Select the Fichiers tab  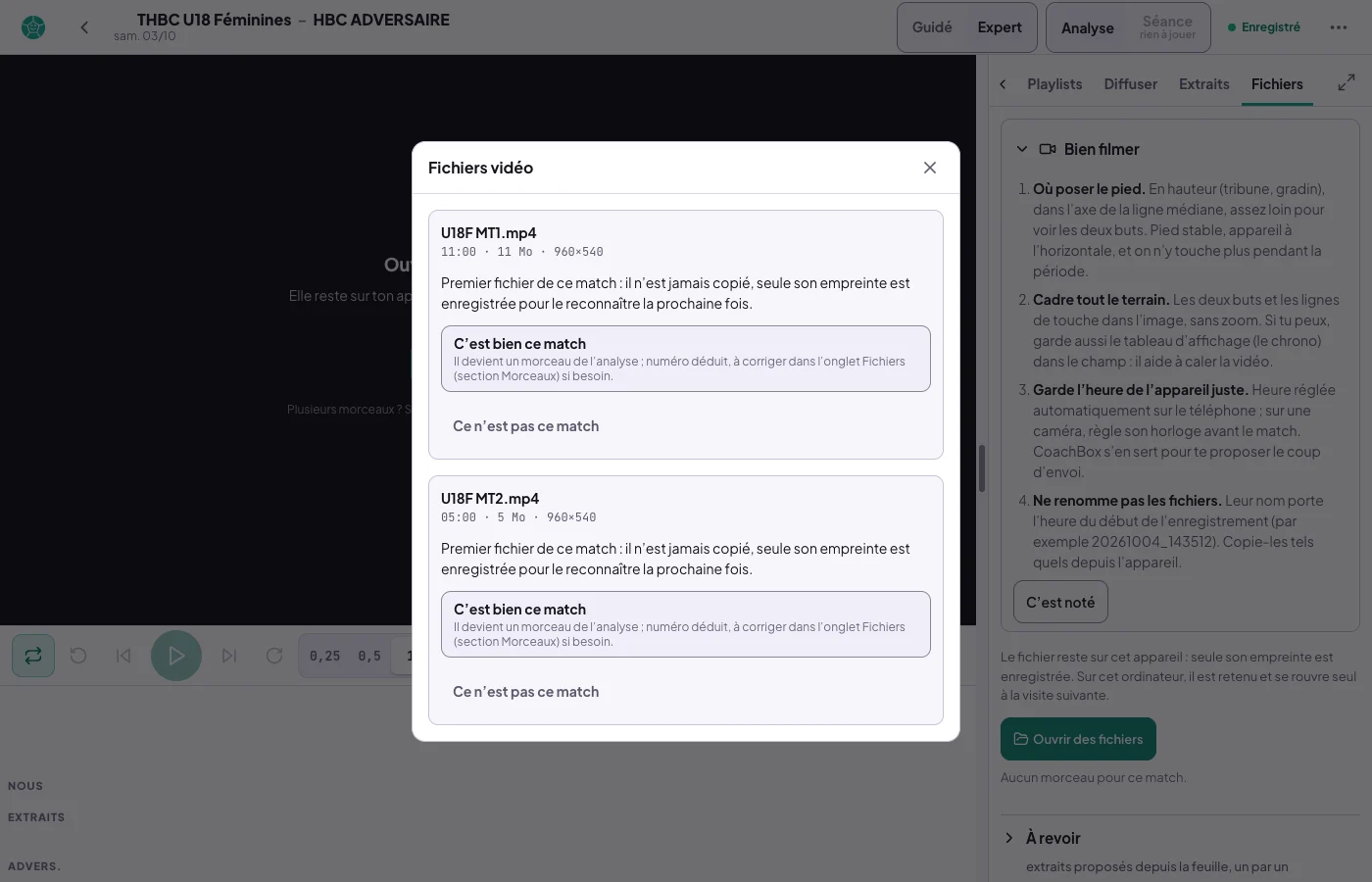(x=1277, y=84)
